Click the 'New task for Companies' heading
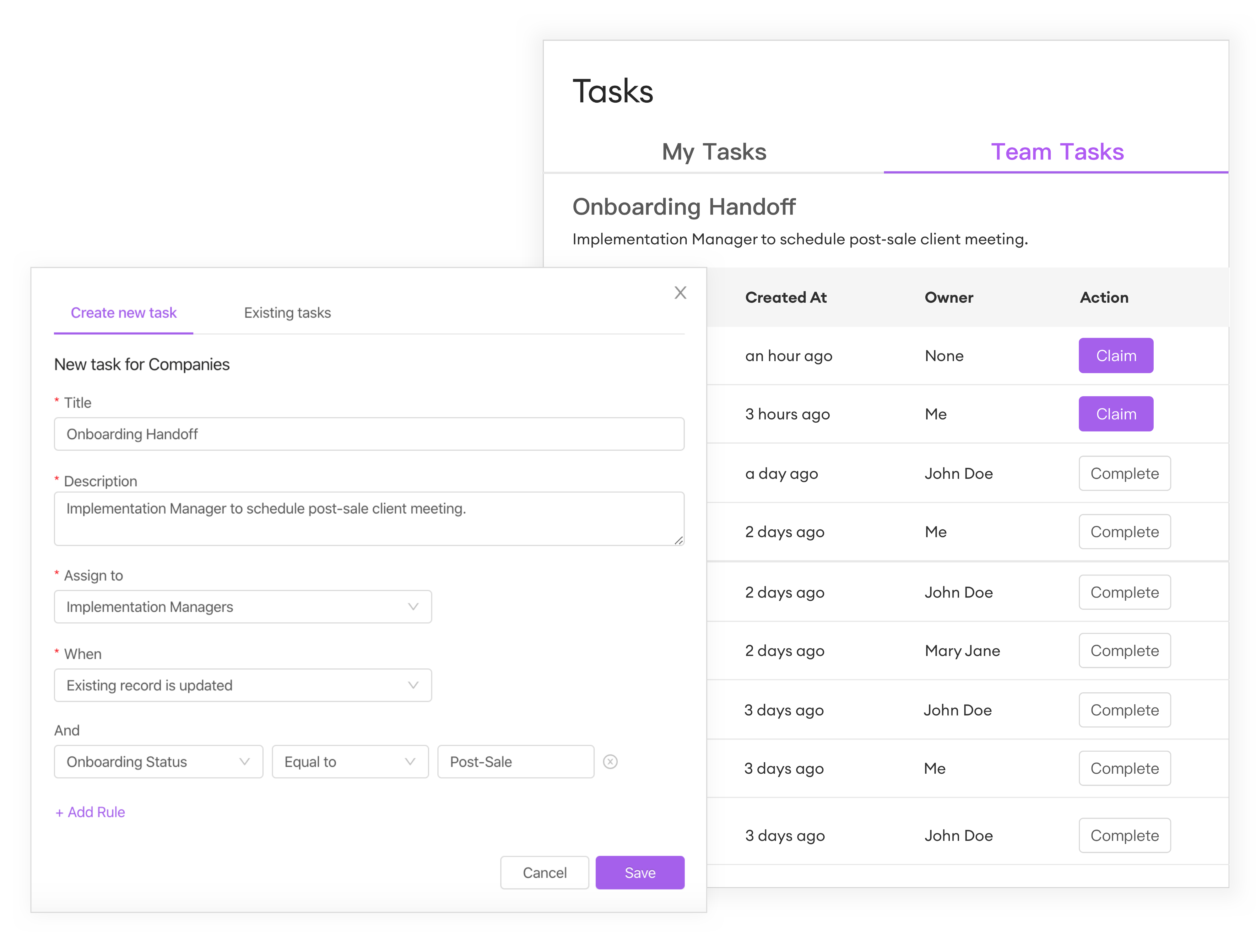1256x952 pixels. pos(142,365)
